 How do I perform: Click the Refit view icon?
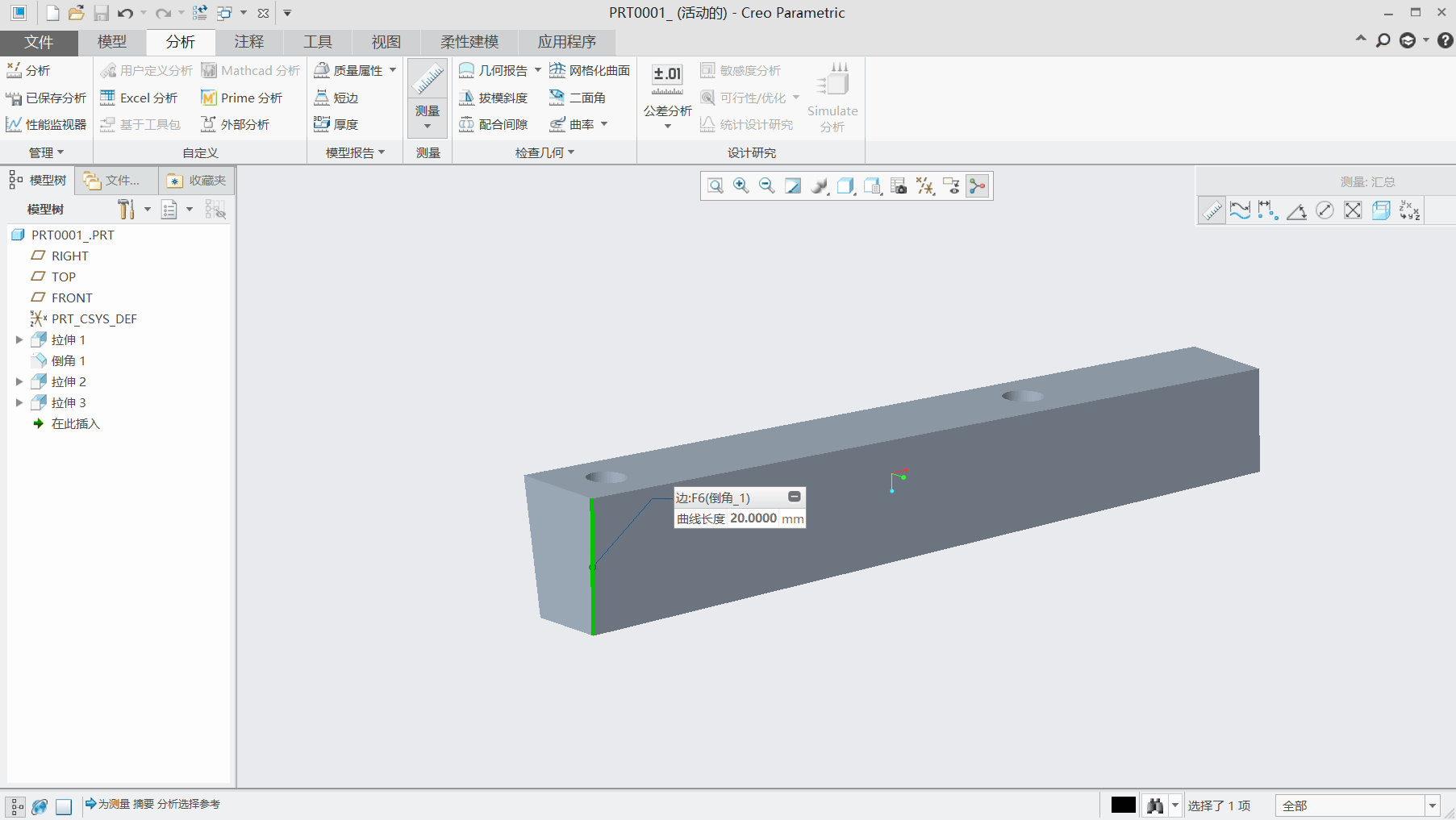pyautogui.click(x=715, y=186)
